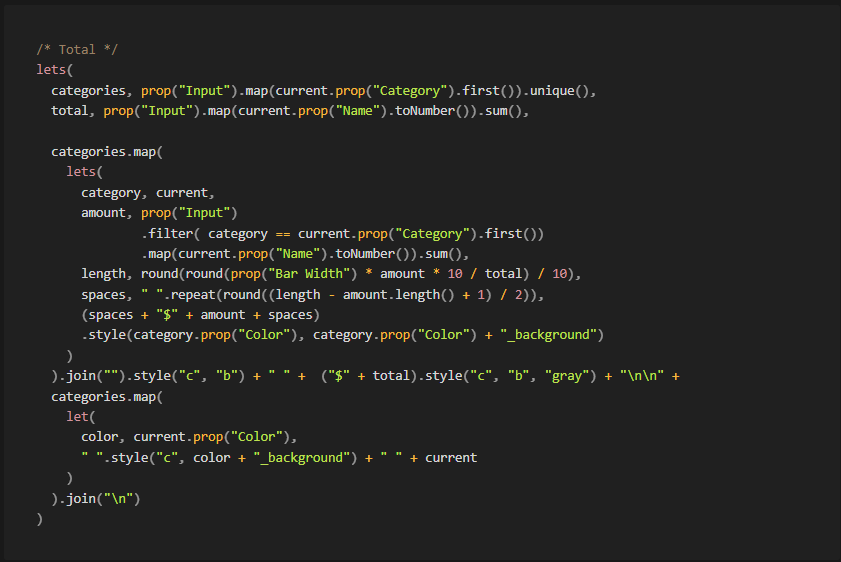Click the trailing "current" on the color + "_background" line
Image resolution: width=841 pixels, height=562 pixels.
pyautogui.click(x=451, y=458)
